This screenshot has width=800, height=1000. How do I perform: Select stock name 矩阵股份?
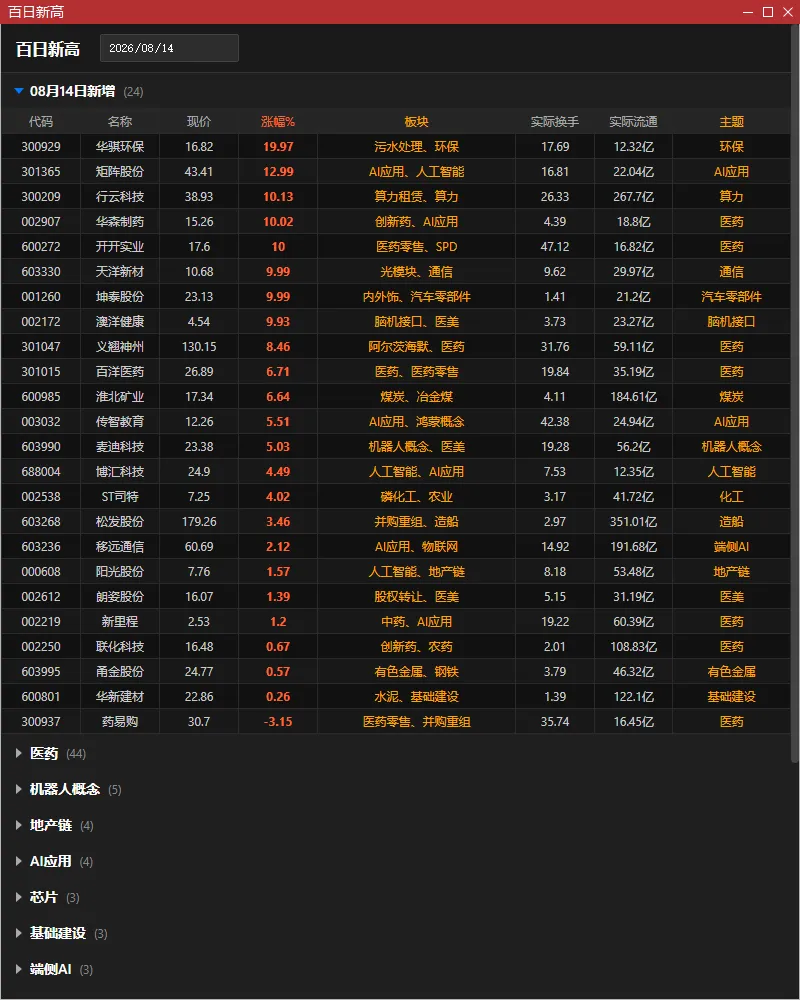[120, 172]
